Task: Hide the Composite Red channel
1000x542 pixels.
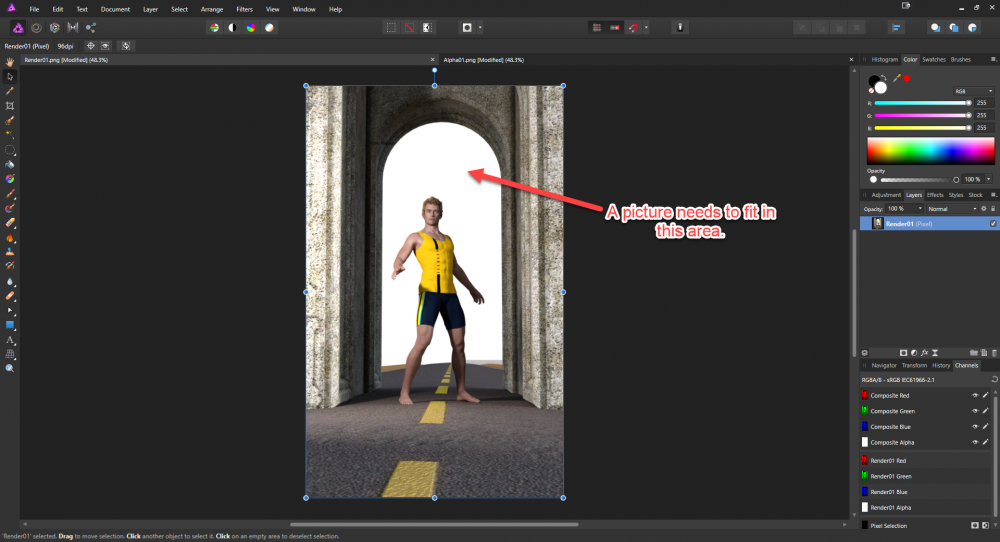Action: (974, 395)
